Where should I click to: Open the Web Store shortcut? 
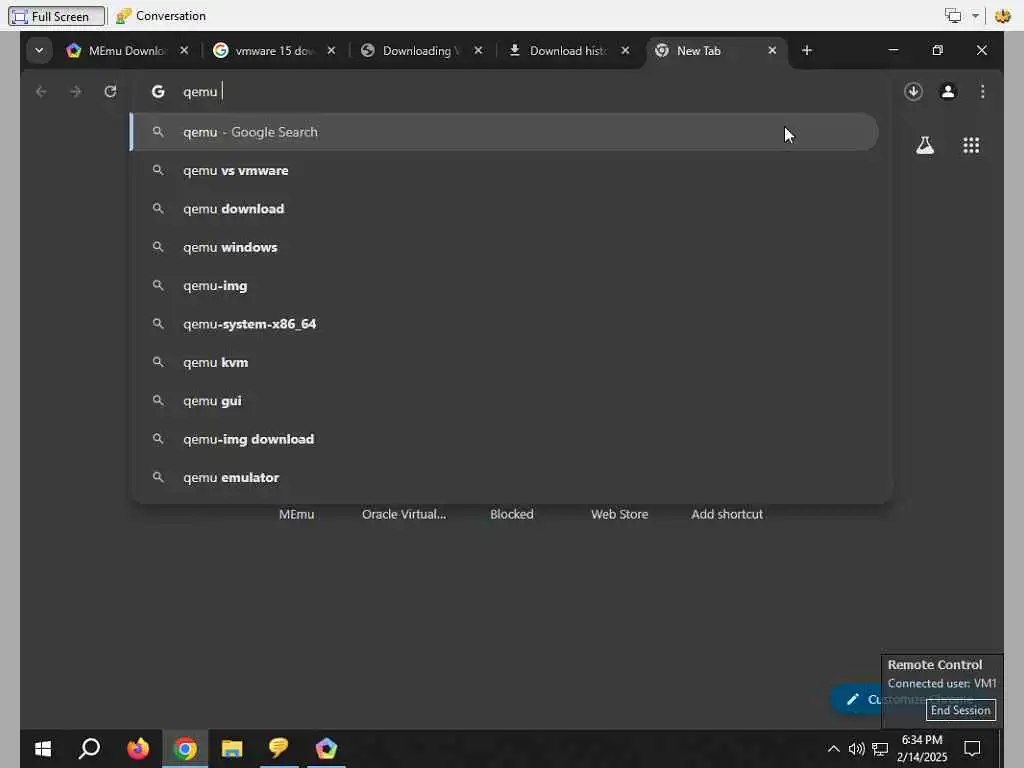coord(620,514)
